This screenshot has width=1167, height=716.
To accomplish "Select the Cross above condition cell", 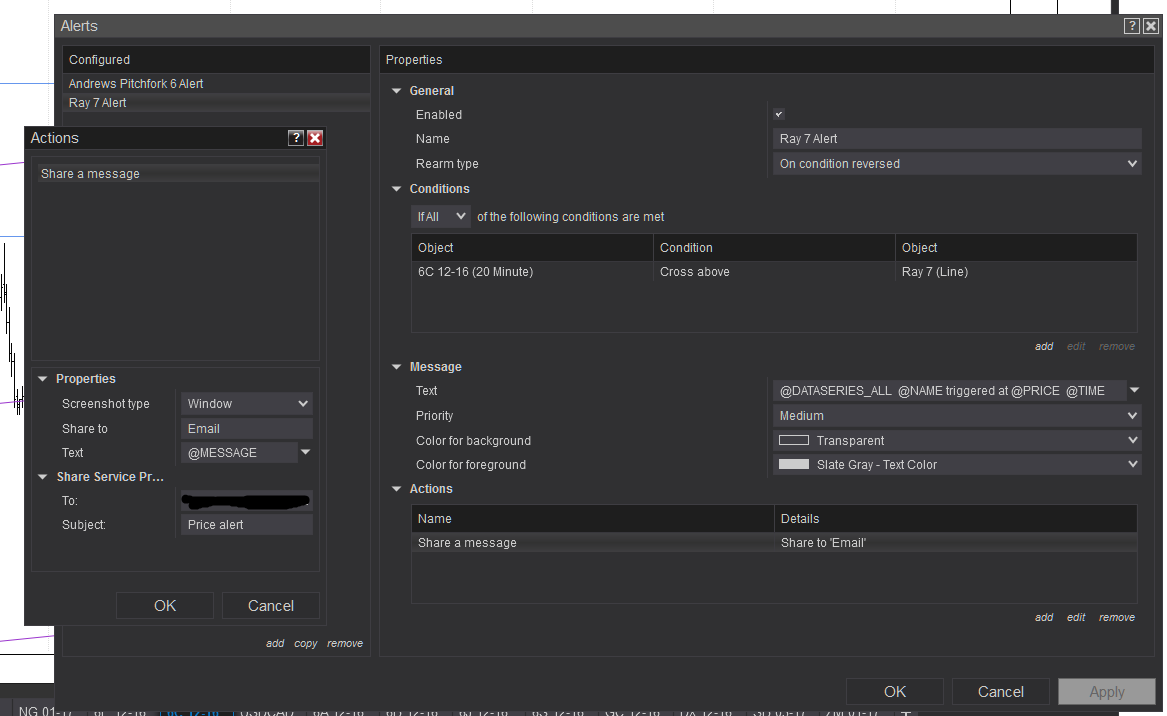I will pos(774,272).
